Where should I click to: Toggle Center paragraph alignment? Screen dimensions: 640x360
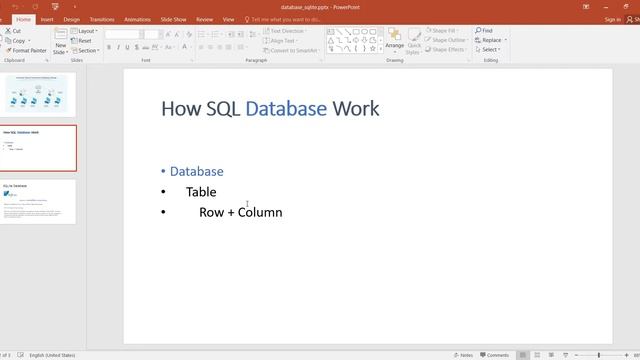pos(210,47)
